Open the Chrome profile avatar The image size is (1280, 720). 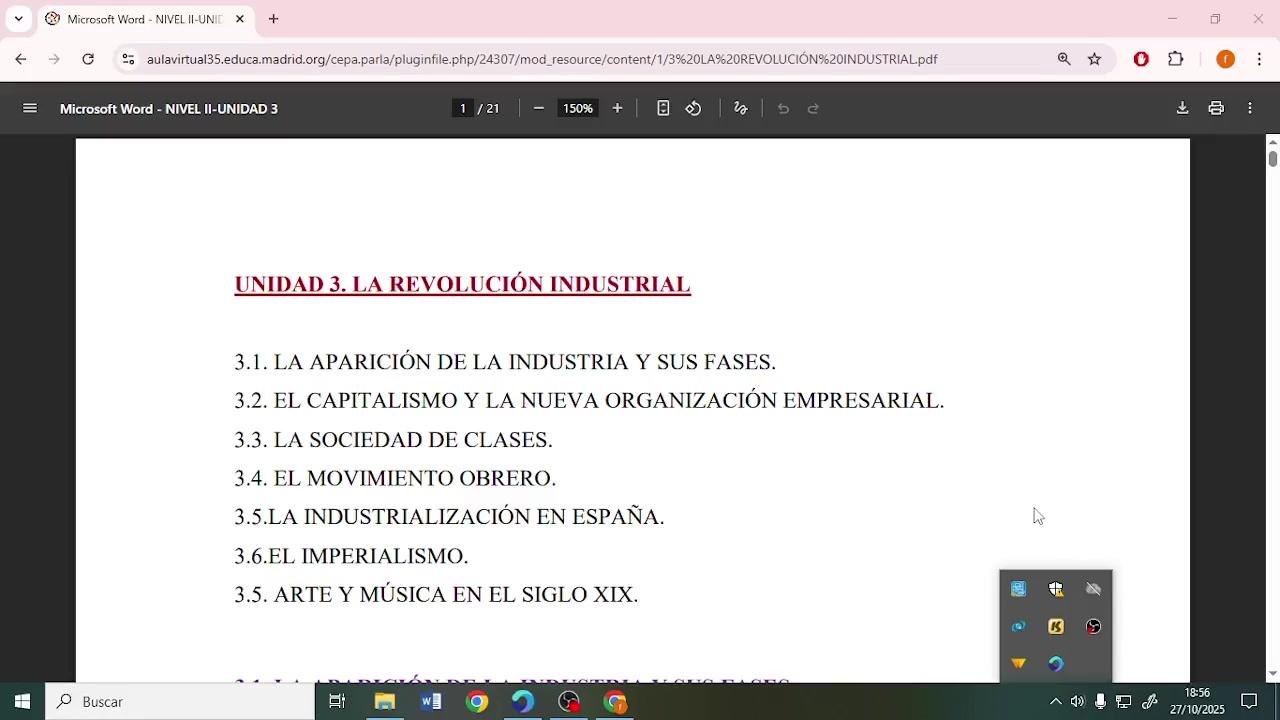coord(1225,59)
